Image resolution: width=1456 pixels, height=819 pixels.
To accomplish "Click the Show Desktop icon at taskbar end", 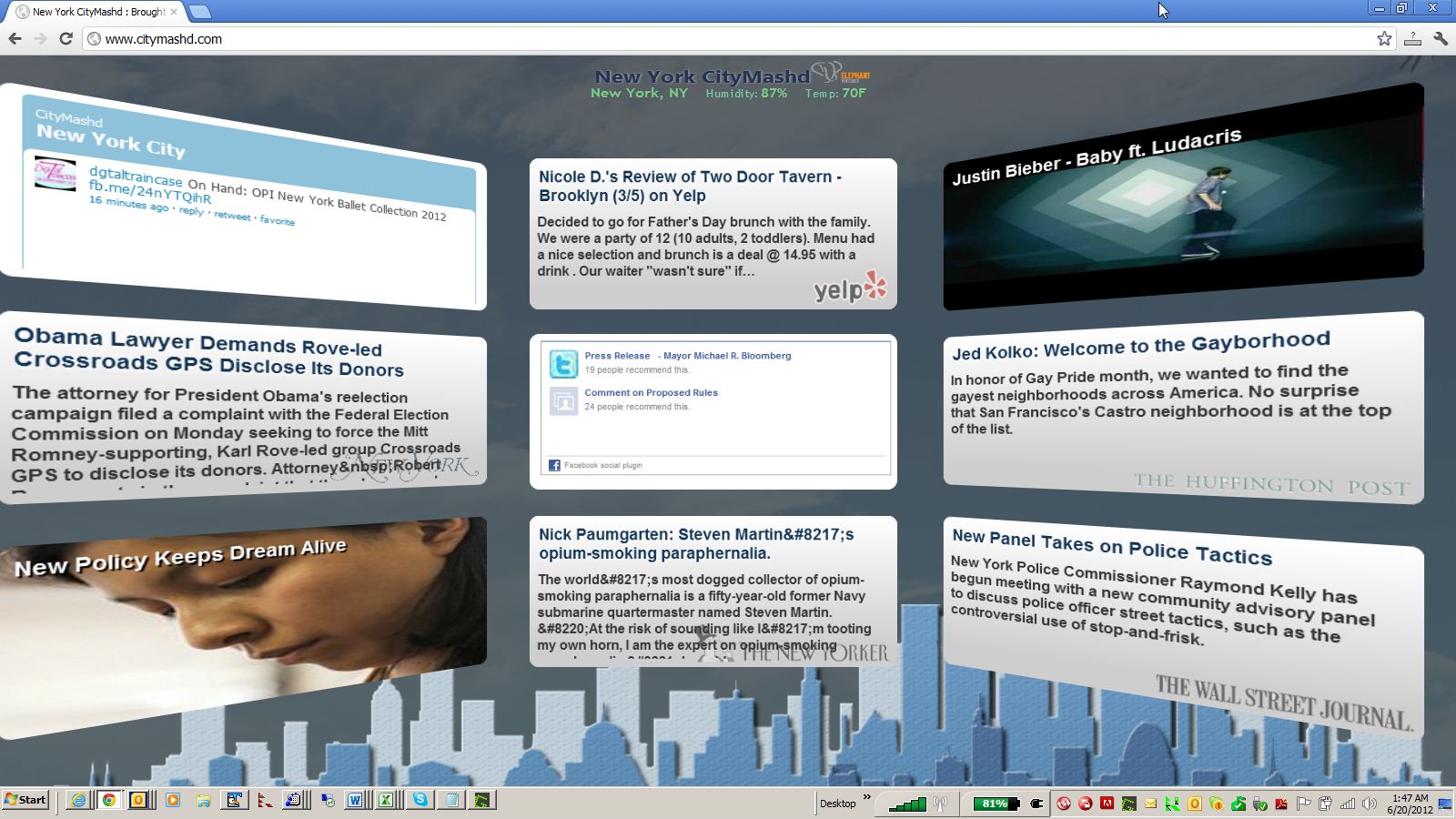I will 1445,804.
